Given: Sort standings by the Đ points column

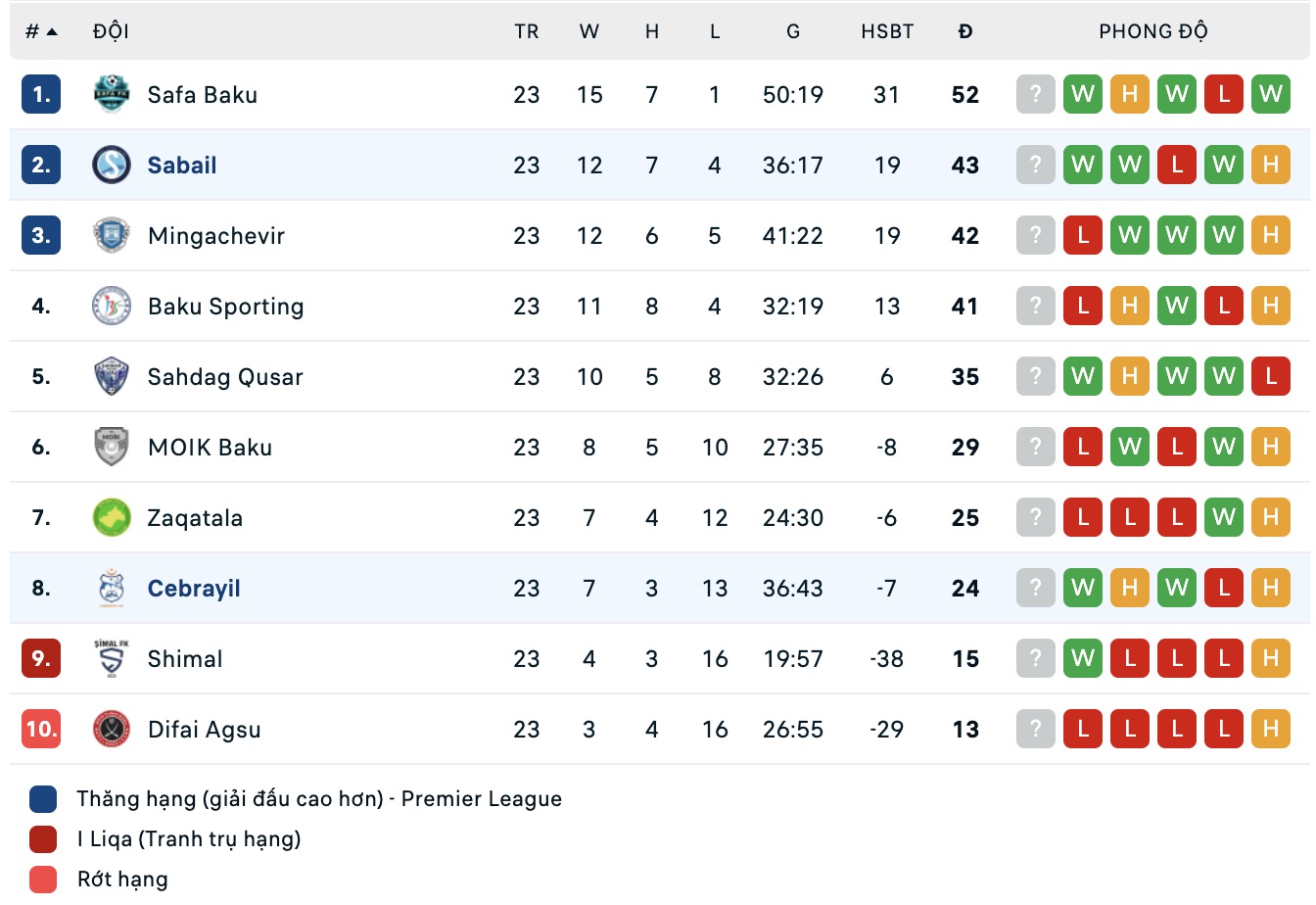Looking at the screenshot, I should [965, 31].
